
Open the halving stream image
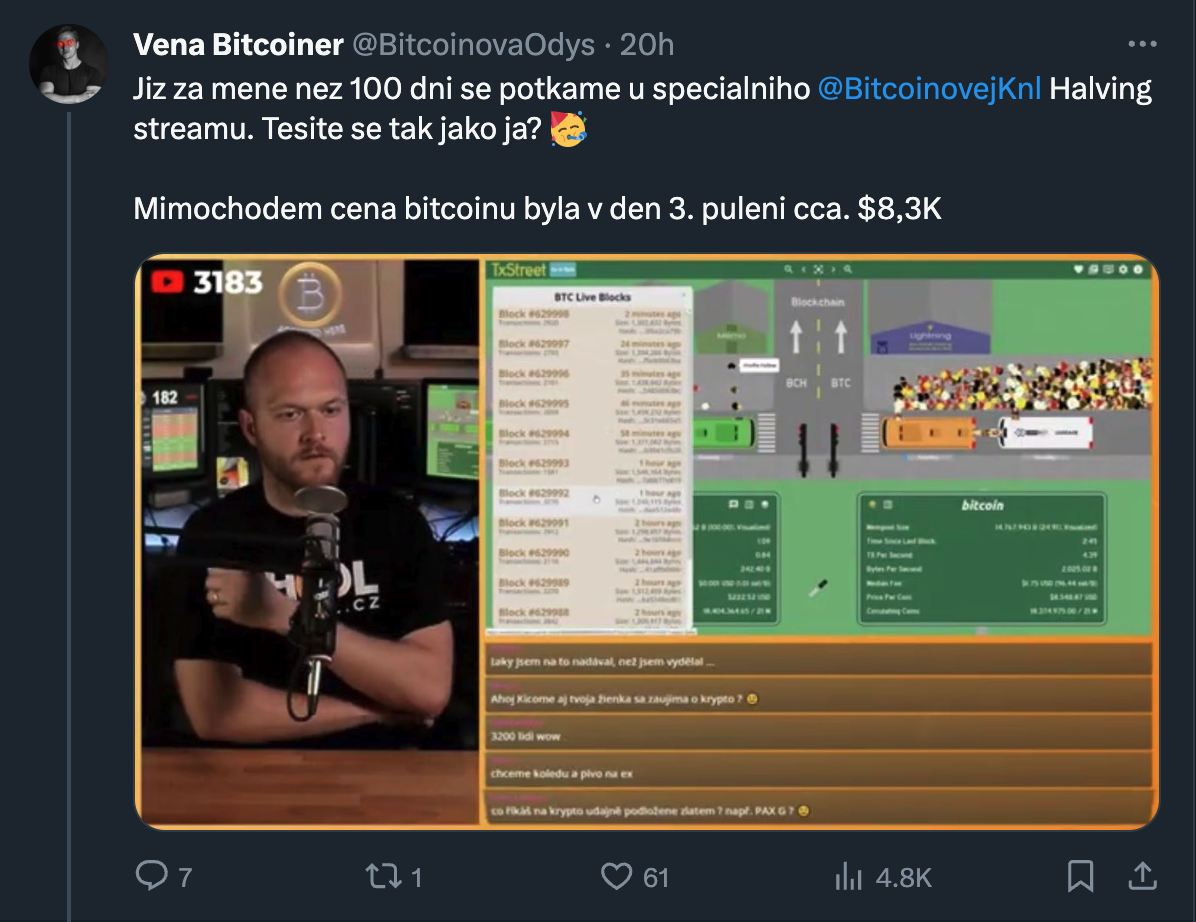point(647,541)
